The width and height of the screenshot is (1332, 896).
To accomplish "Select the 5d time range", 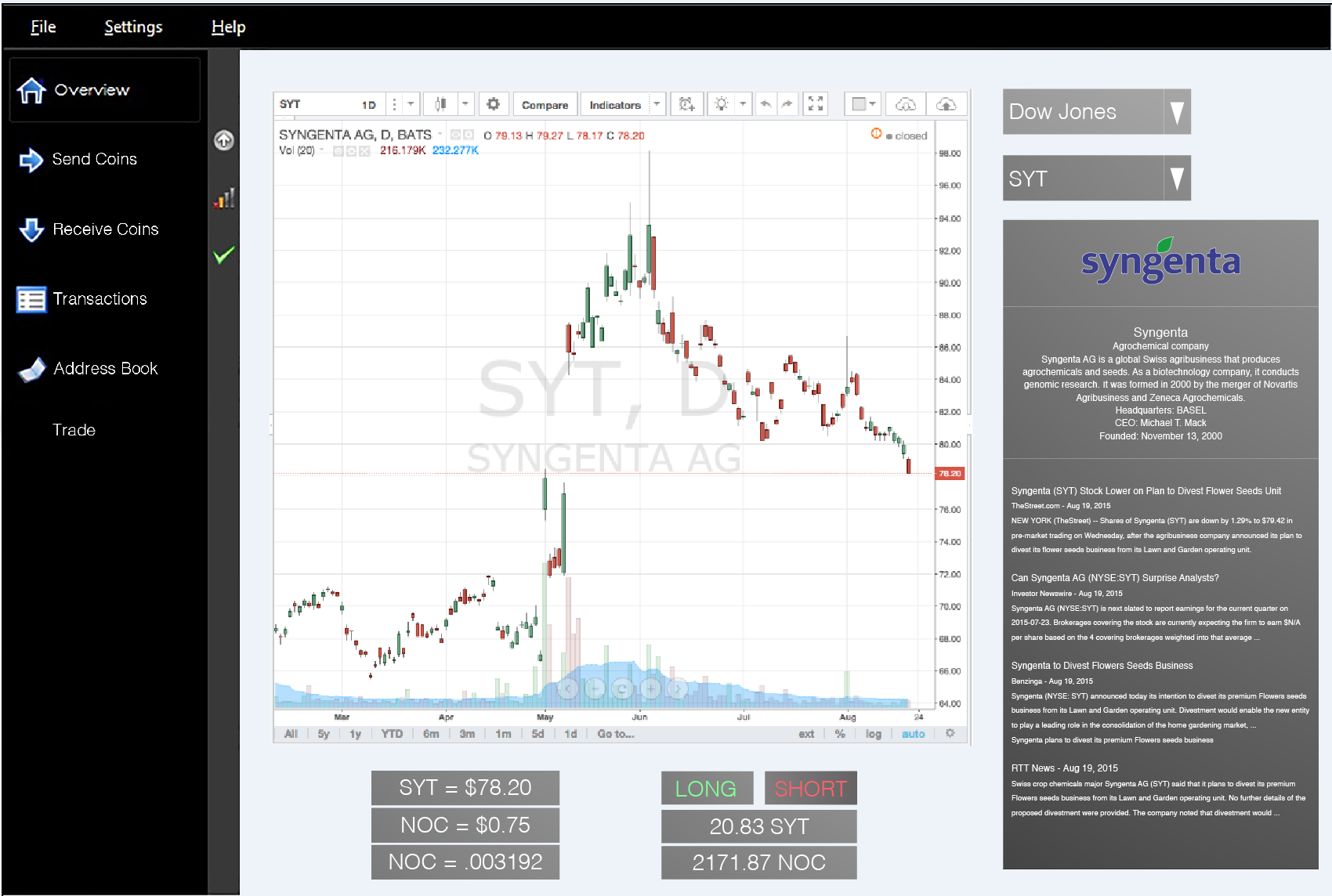I will [538, 734].
